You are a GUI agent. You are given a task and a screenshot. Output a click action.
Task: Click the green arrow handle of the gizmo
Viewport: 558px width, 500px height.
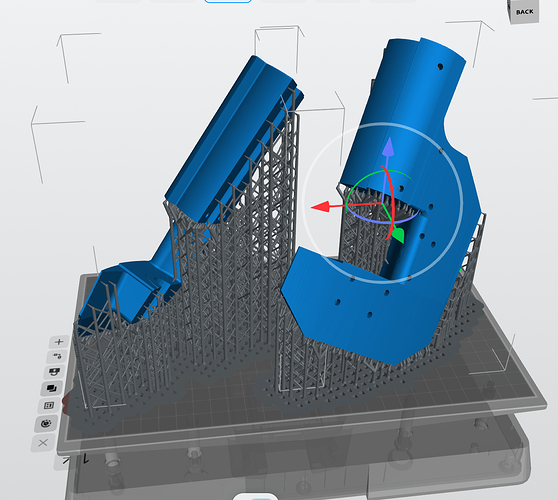398,236
